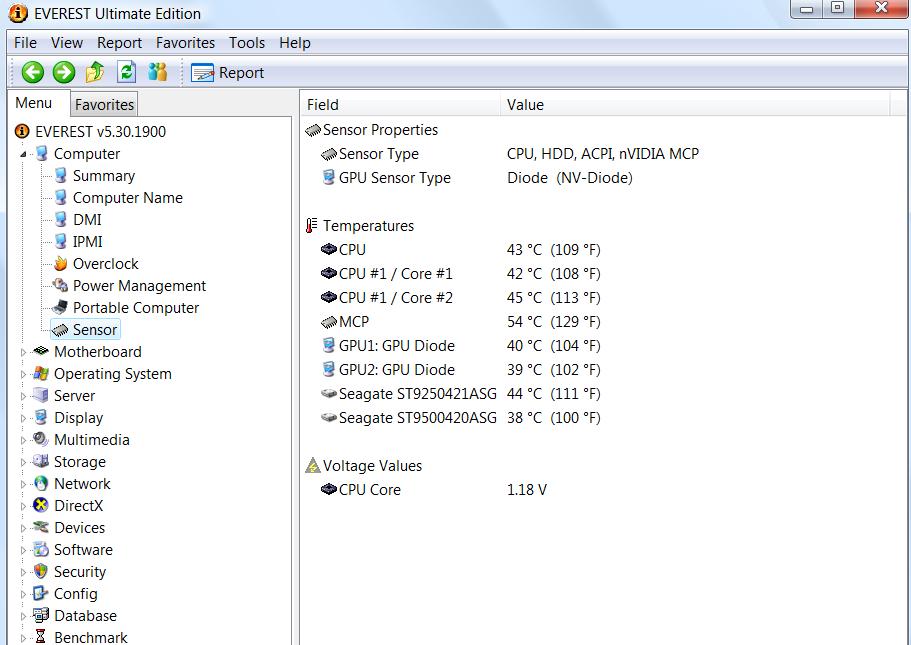This screenshot has width=911, height=645.
Task: Click the Database icon in the tree
Action: point(41,615)
